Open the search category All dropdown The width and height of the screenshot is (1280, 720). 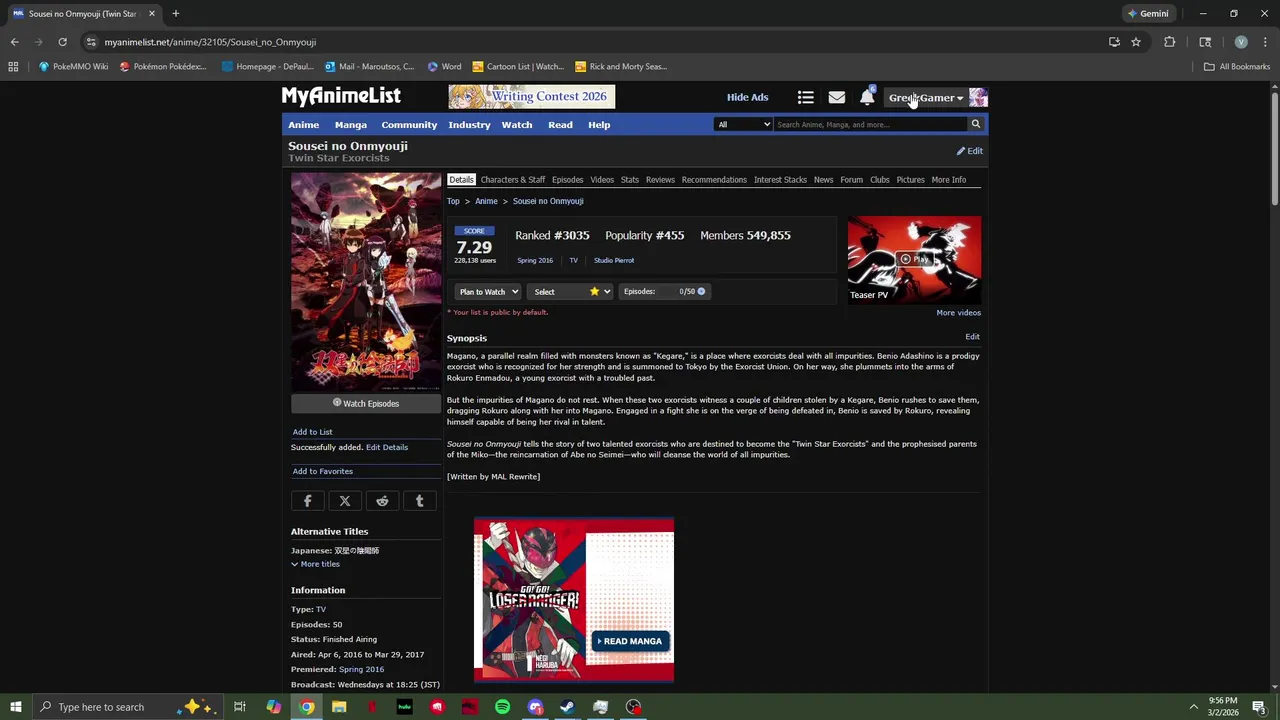743,125
